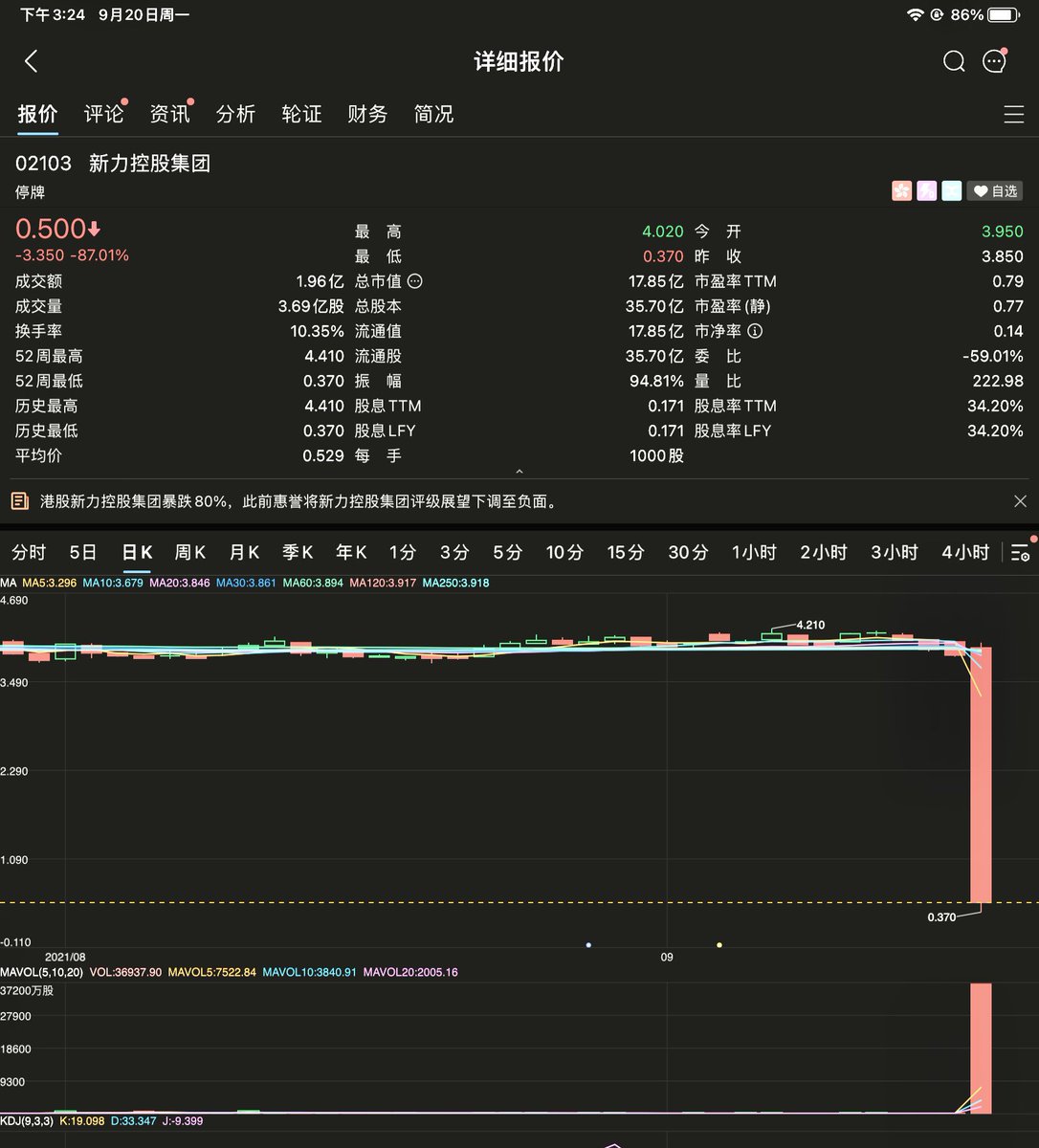Image resolution: width=1039 pixels, height=1148 pixels.
Task: Collapse the quote details chevron
Action: pyautogui.click(x=519, y=472)
